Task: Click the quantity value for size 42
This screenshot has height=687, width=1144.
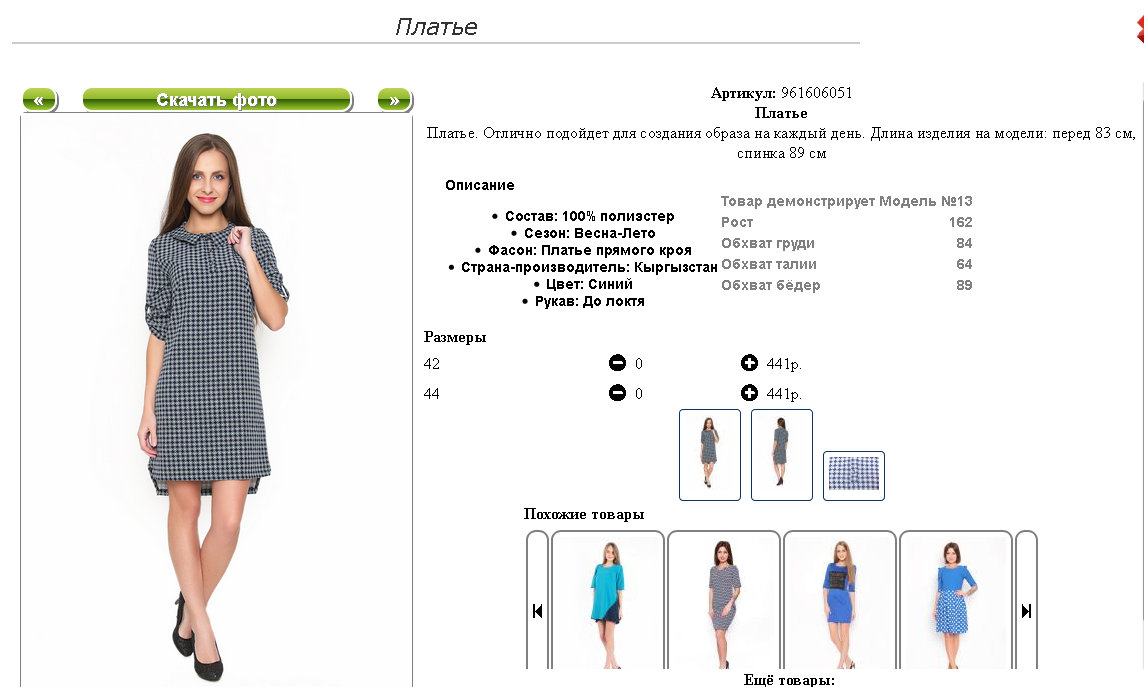Action: click(x=638, y=363)
